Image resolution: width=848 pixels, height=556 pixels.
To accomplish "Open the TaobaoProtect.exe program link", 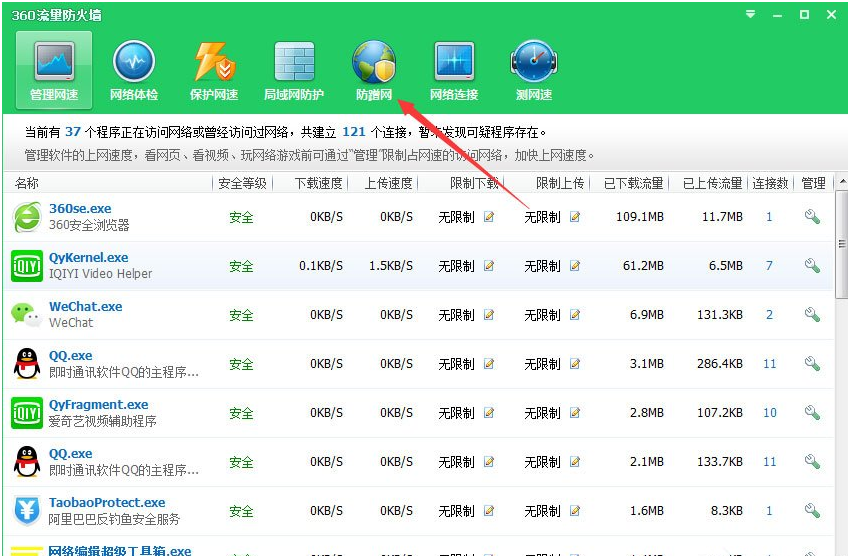I will 107,502.
